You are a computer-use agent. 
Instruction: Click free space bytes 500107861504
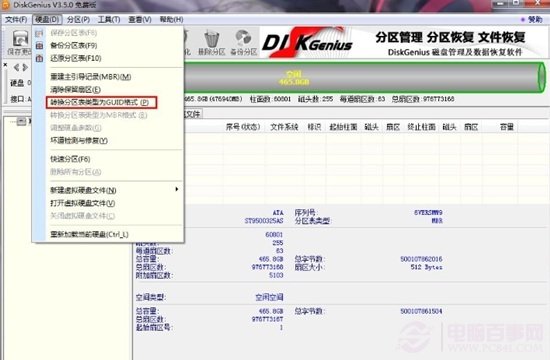pos(421,311)
